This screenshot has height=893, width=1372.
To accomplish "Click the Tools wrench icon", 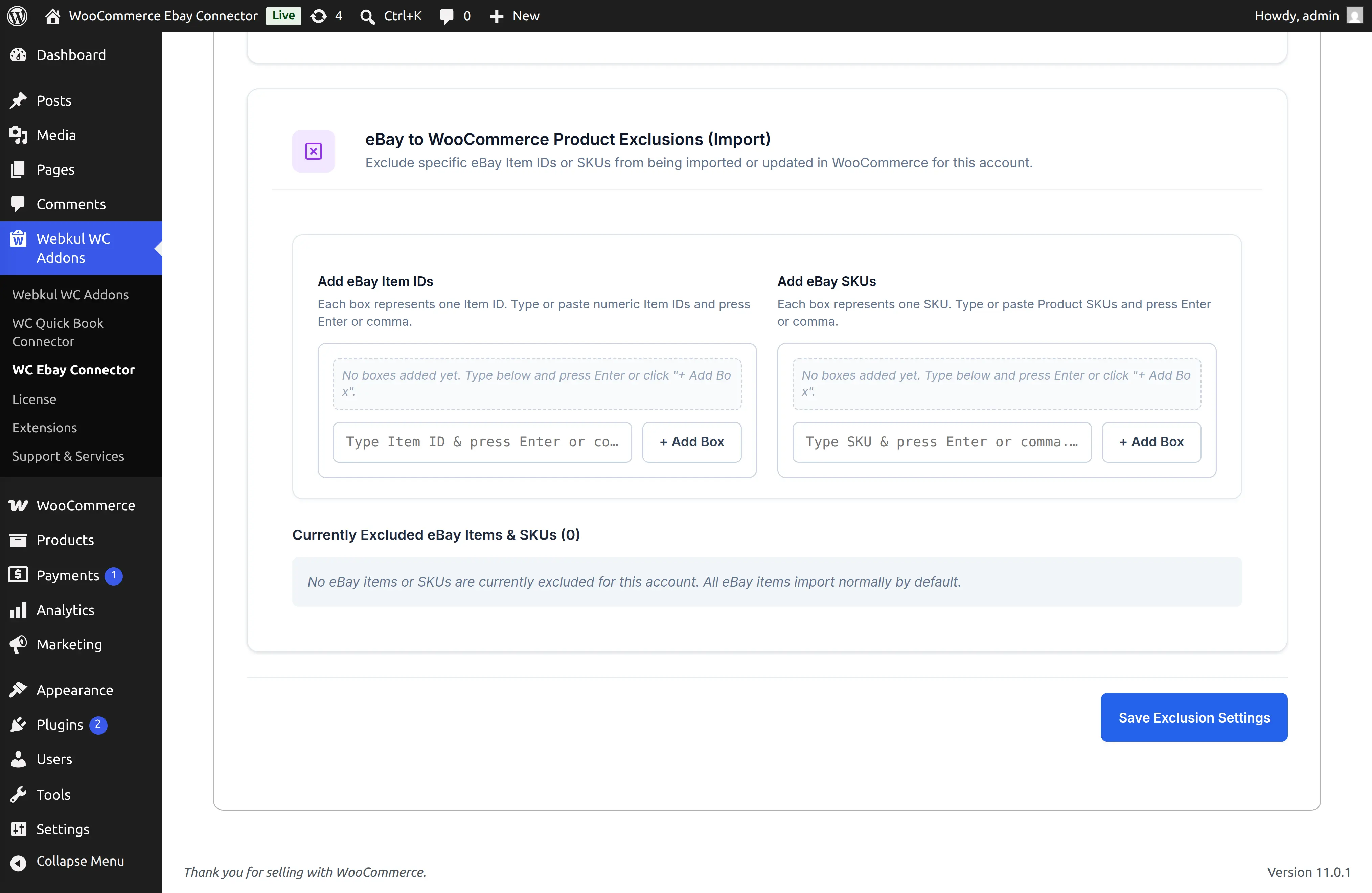I will pos(19,795).
